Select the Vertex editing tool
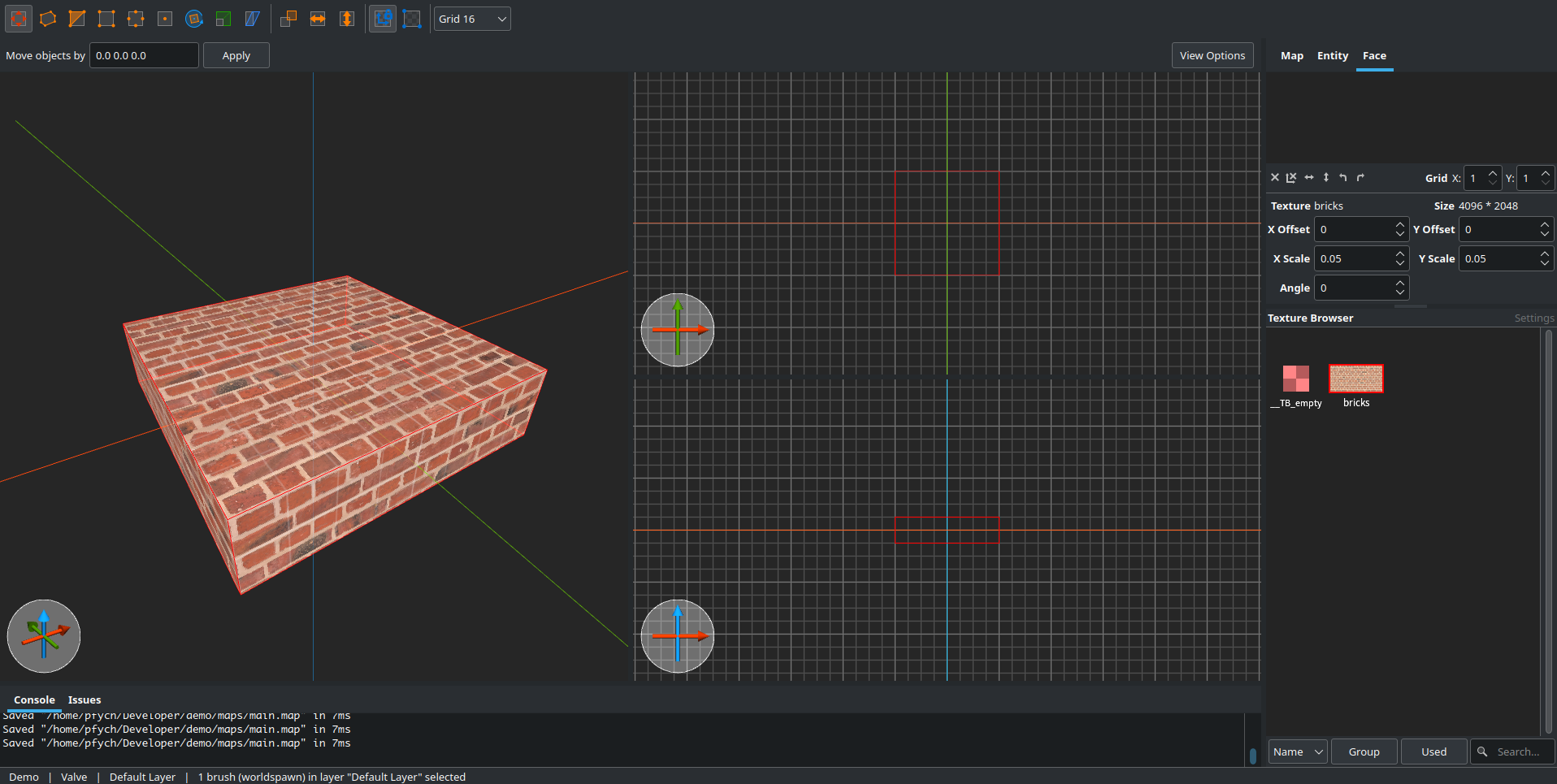 pos(106,19)
